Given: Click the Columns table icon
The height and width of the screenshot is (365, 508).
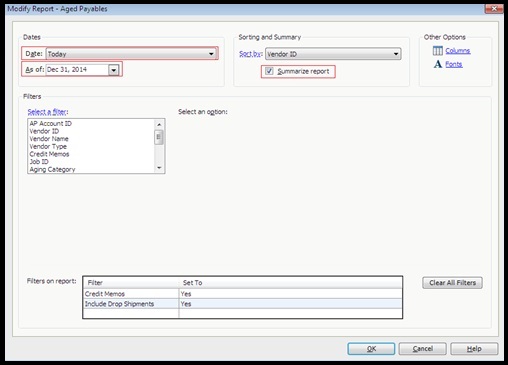Looking at the screenshot, I should tap(438, 51).
